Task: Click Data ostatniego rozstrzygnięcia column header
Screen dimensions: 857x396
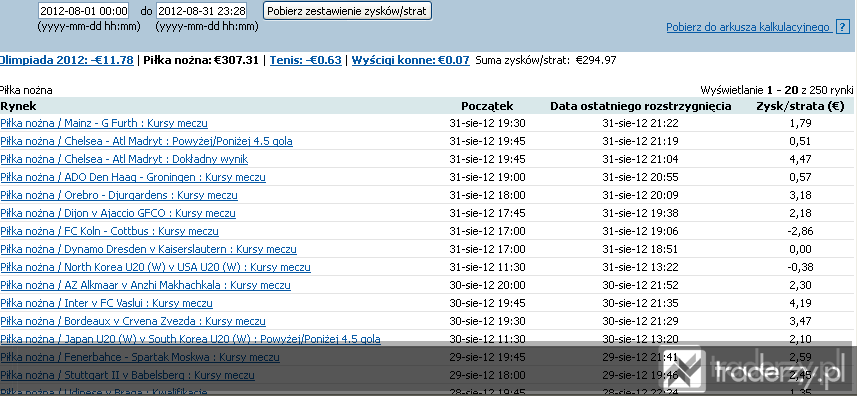Action: pos(641,107)
